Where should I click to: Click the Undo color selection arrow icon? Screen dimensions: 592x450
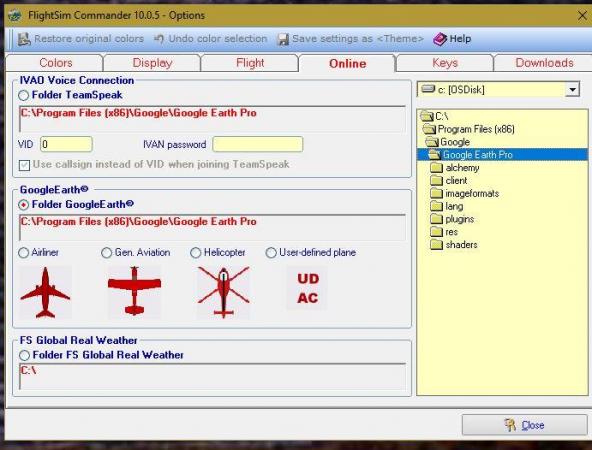click(159, 39)
